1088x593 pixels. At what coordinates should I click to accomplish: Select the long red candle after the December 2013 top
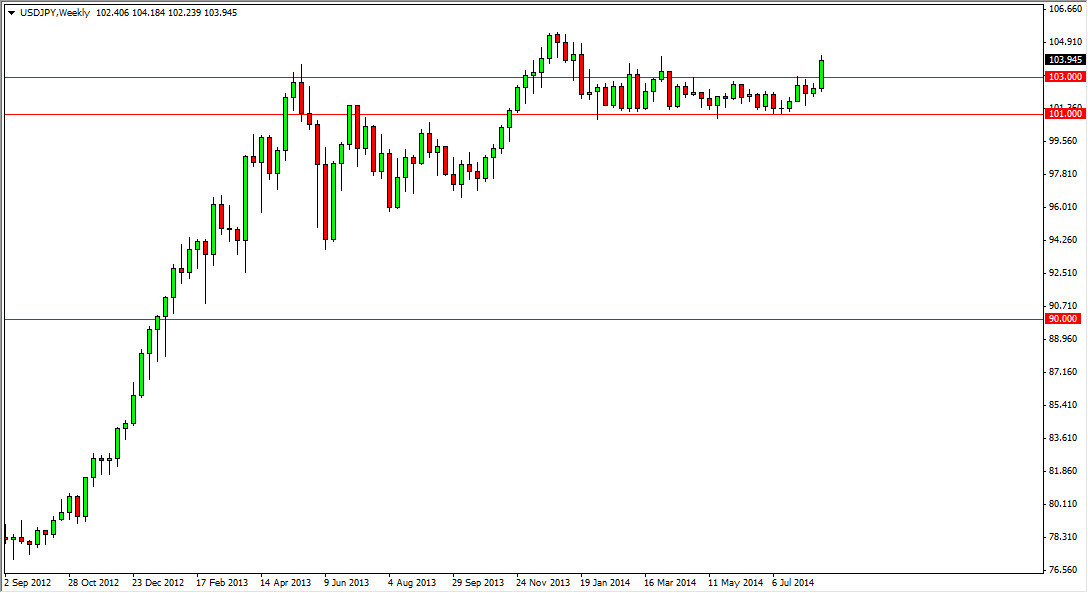[x=582, y=75]
